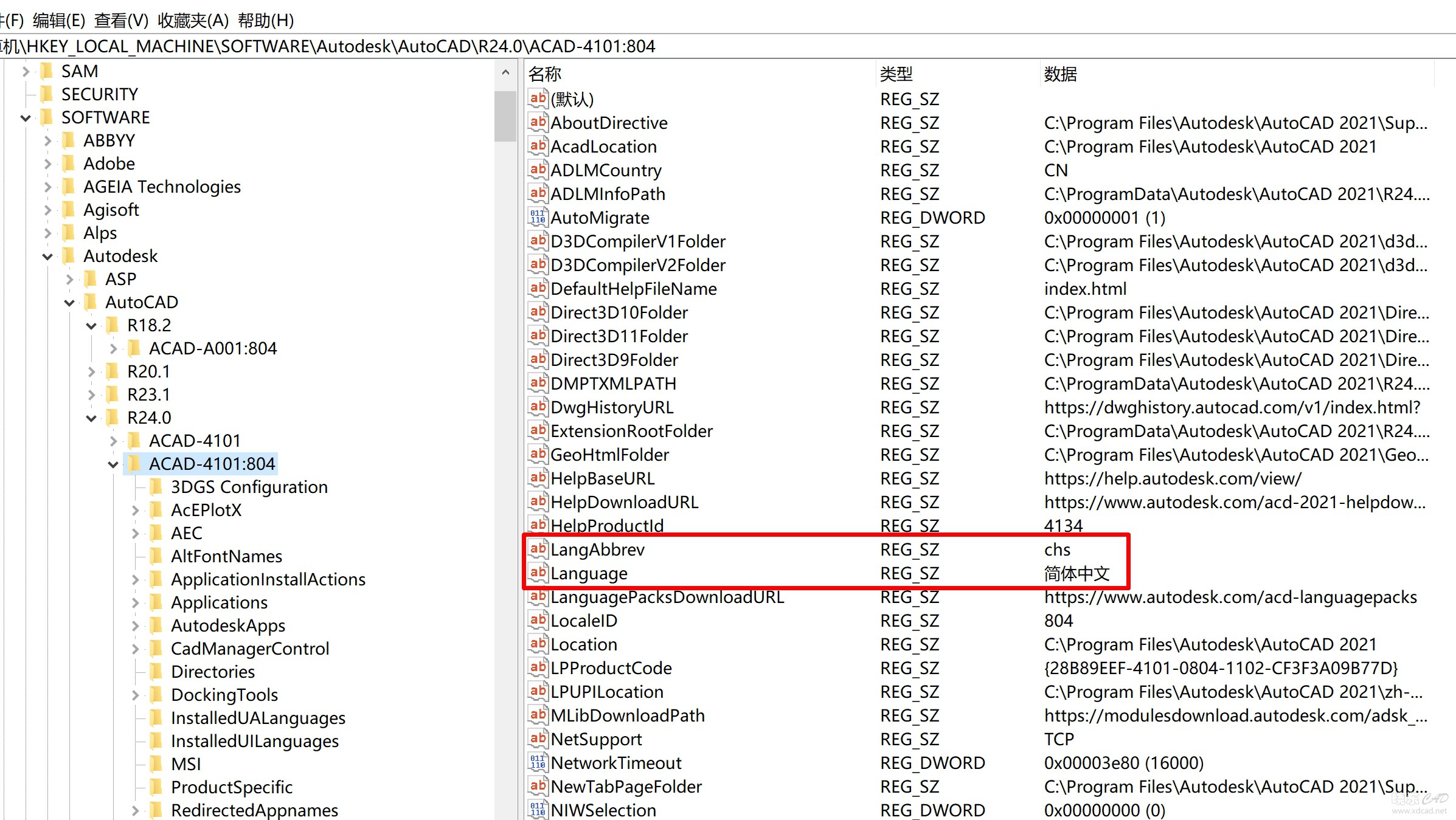Select the AcePlotX registry key
The width and height of the screenshot is (1456, 820).
coord(206,510)
